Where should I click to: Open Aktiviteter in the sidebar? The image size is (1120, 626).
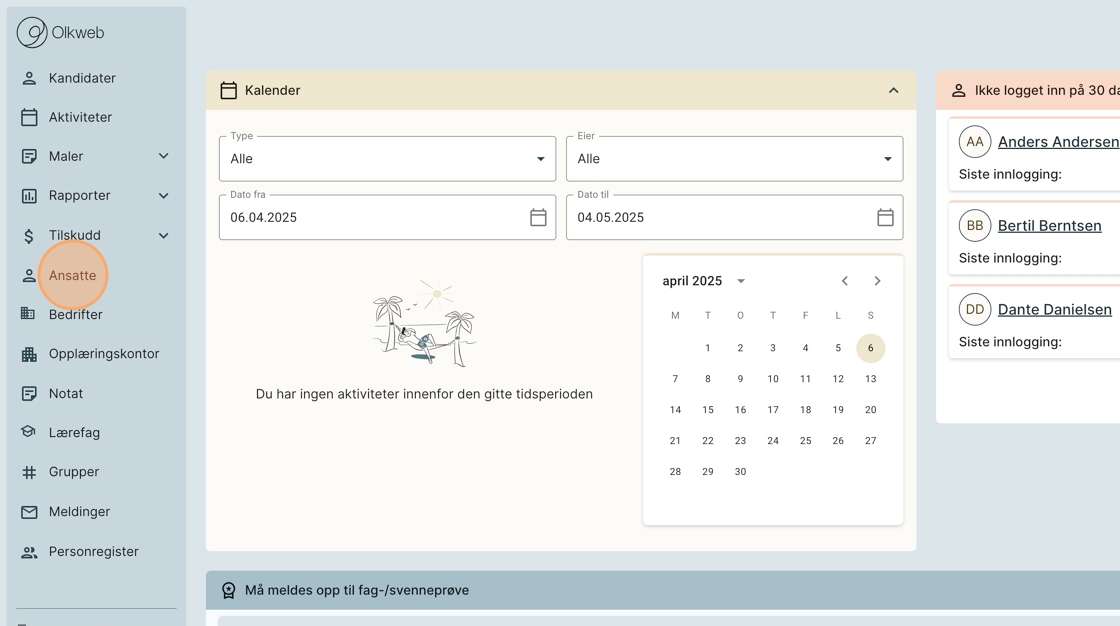(x=80, y=117)
